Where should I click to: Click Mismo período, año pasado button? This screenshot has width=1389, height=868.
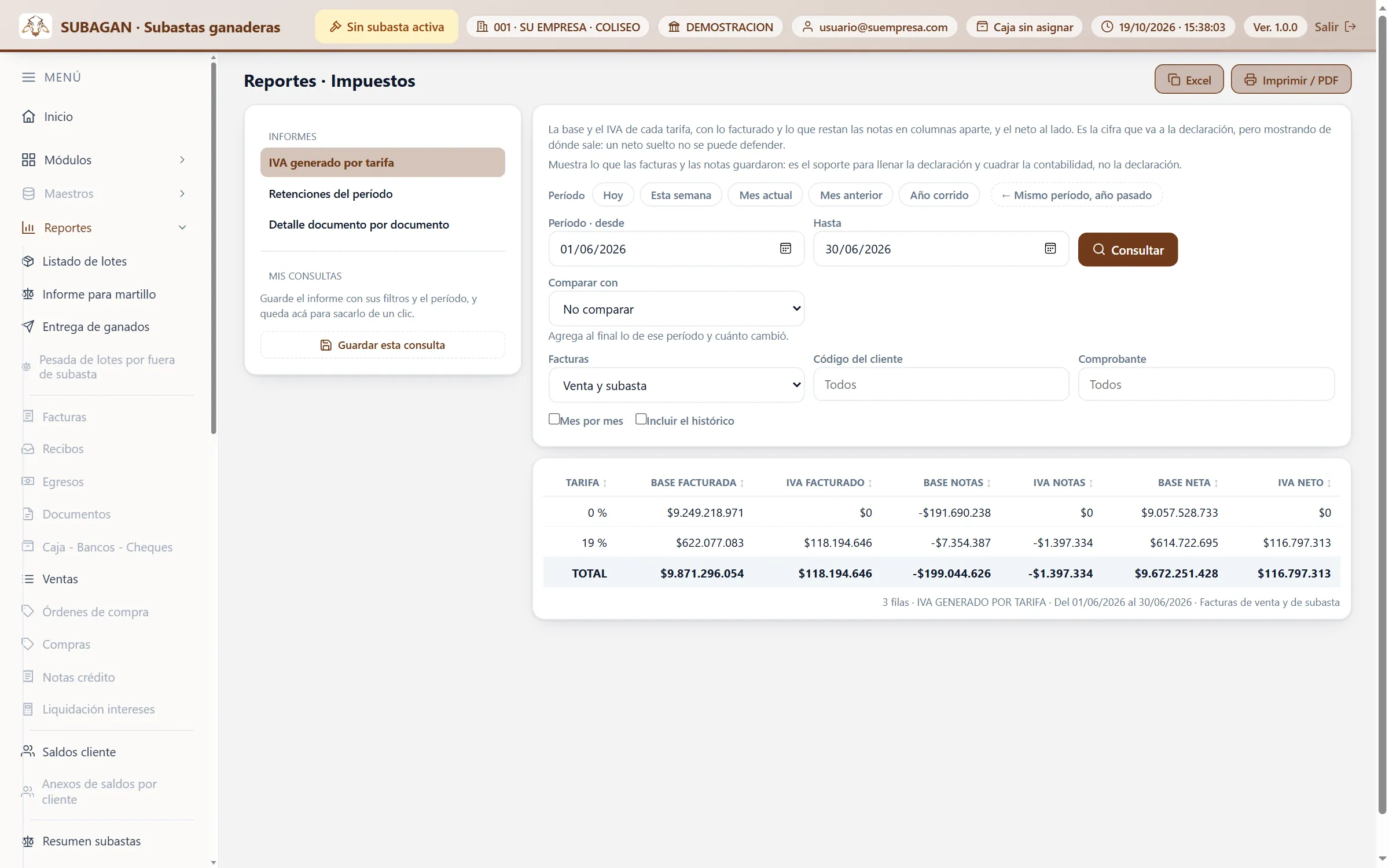1076,195
